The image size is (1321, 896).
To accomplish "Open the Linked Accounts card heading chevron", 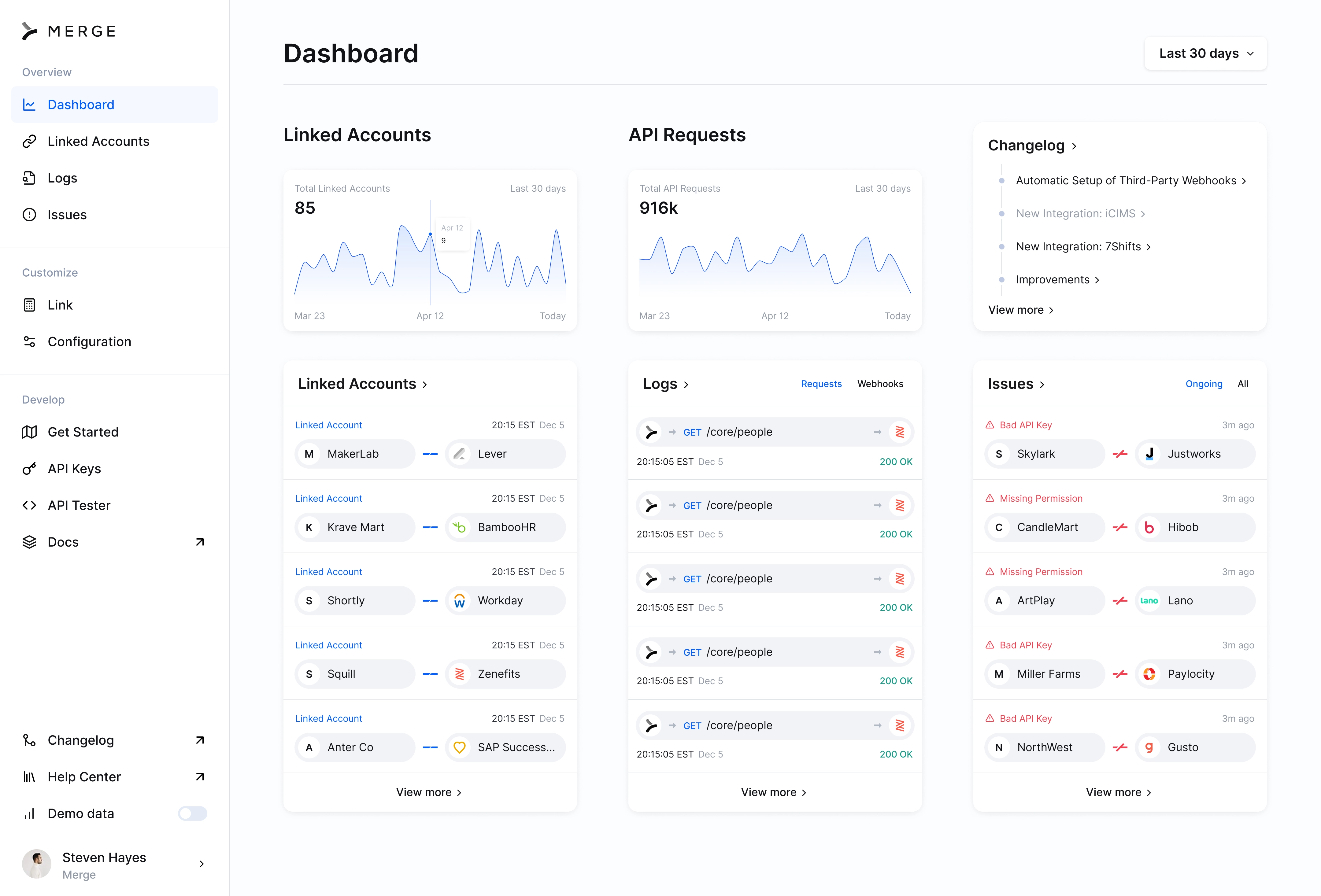I will [x=425, y=385].
